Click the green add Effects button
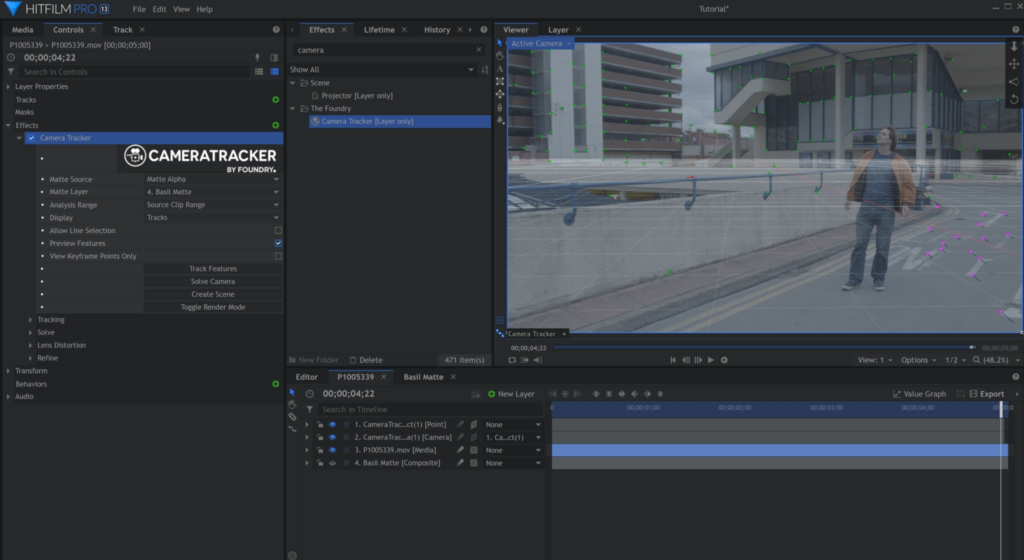 click(276, 125)
